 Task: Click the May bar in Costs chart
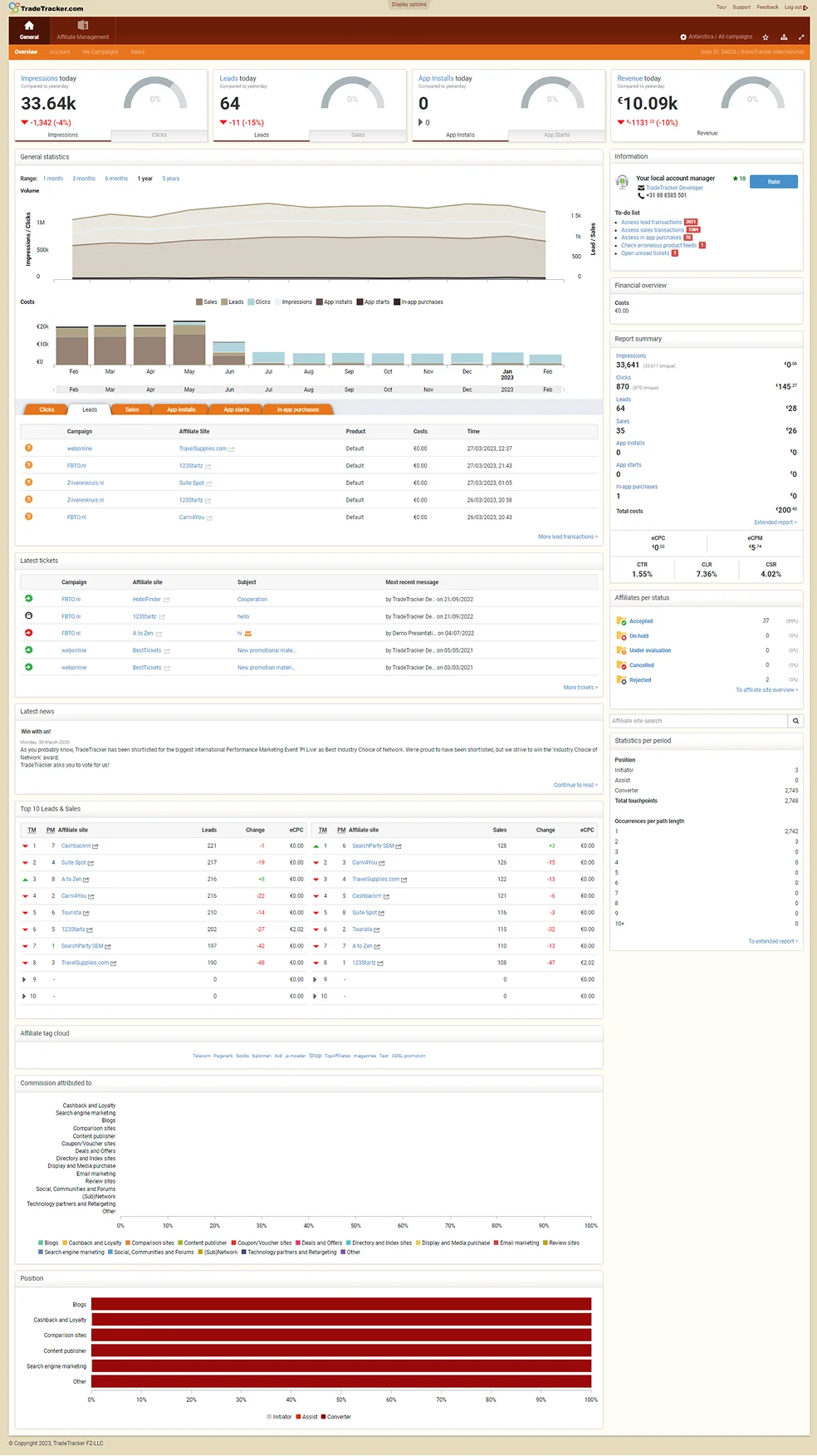pos(189,342)
